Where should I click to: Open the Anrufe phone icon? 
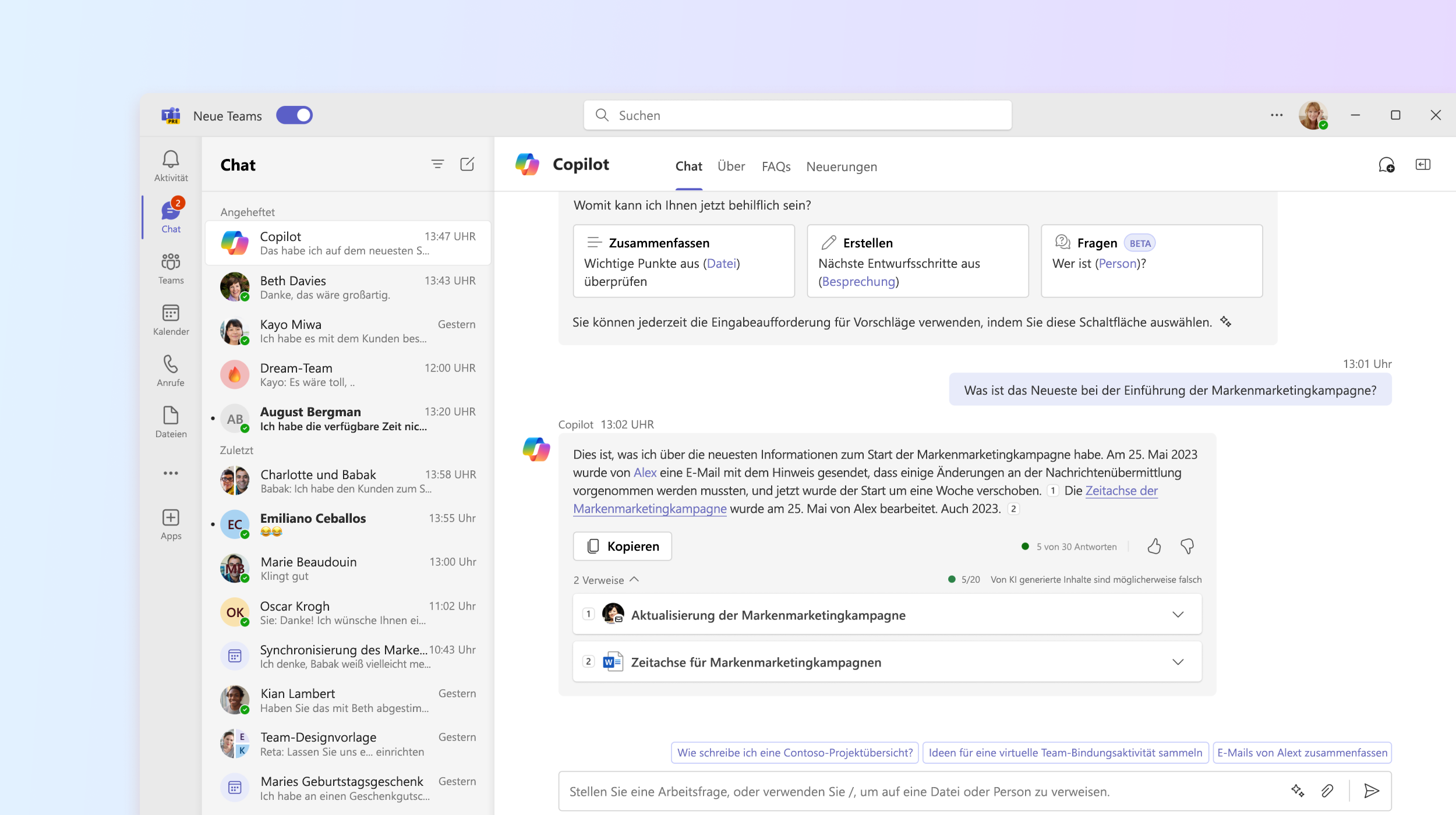pyautogui.click(x=171, y=364)
